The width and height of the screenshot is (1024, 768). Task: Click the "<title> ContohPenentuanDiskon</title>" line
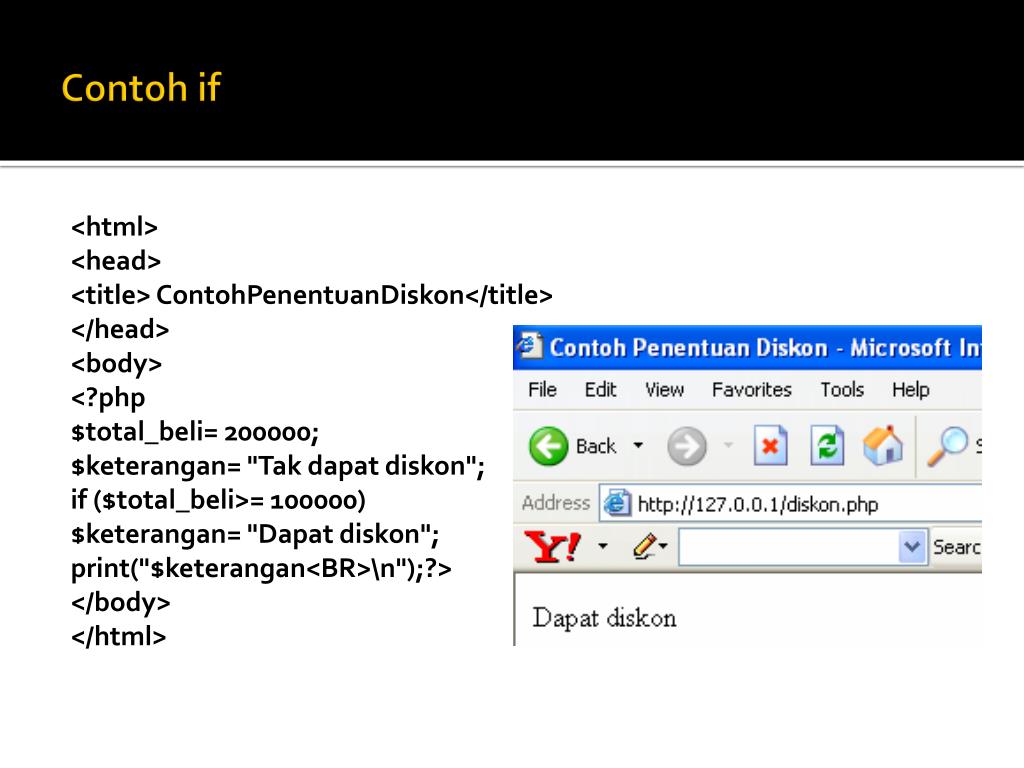(x=312, y=295)
